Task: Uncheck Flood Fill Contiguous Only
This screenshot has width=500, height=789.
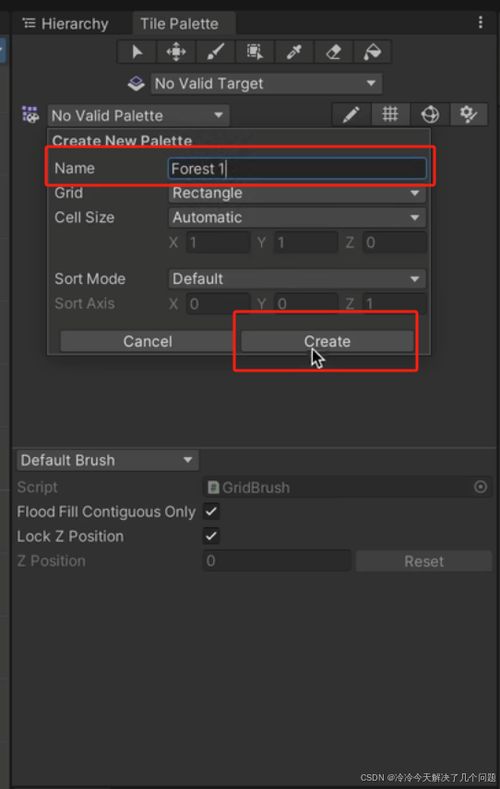Action: [x=211, y=512]
